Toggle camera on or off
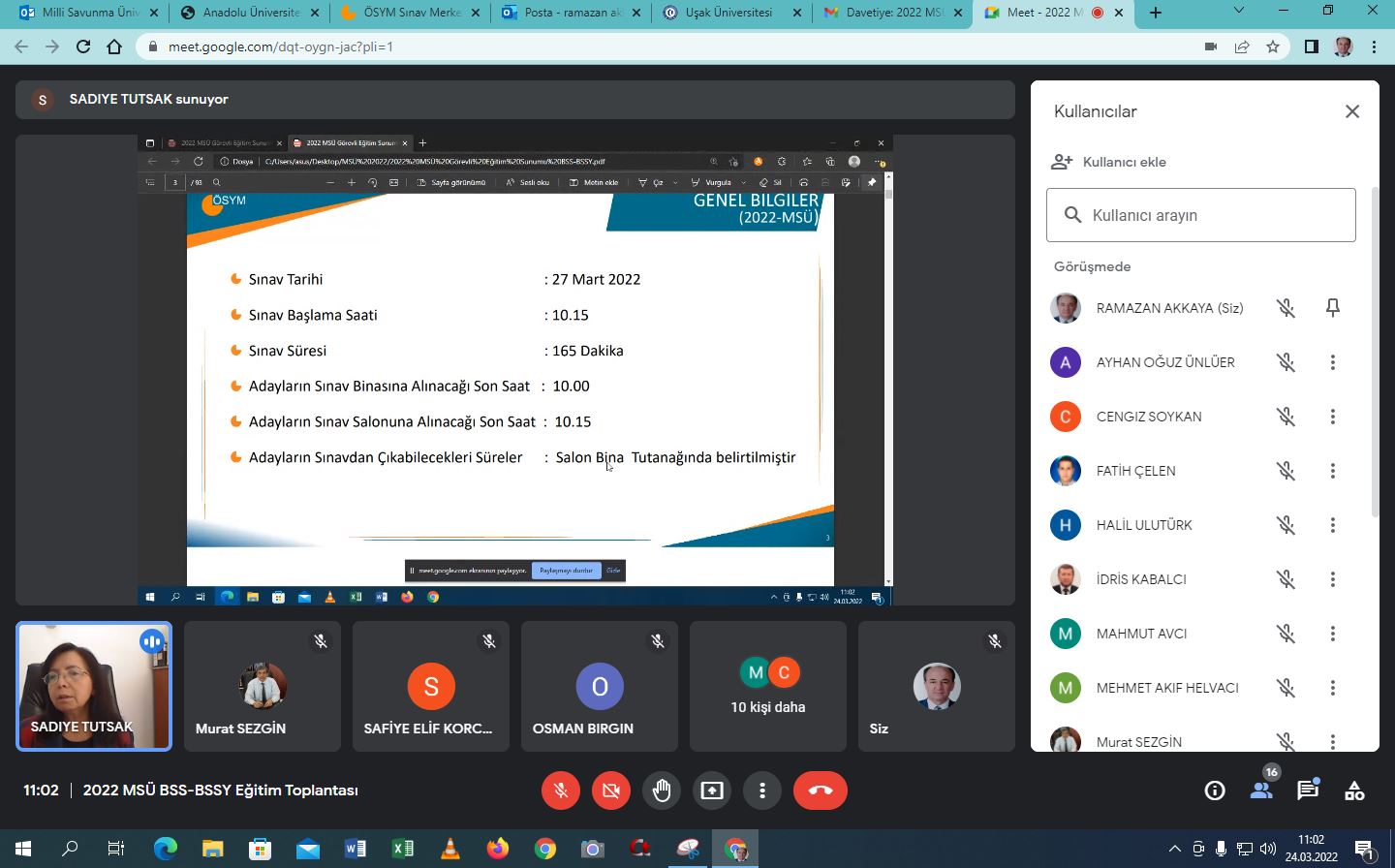The image size is (1395, 868). click(611, 790)
